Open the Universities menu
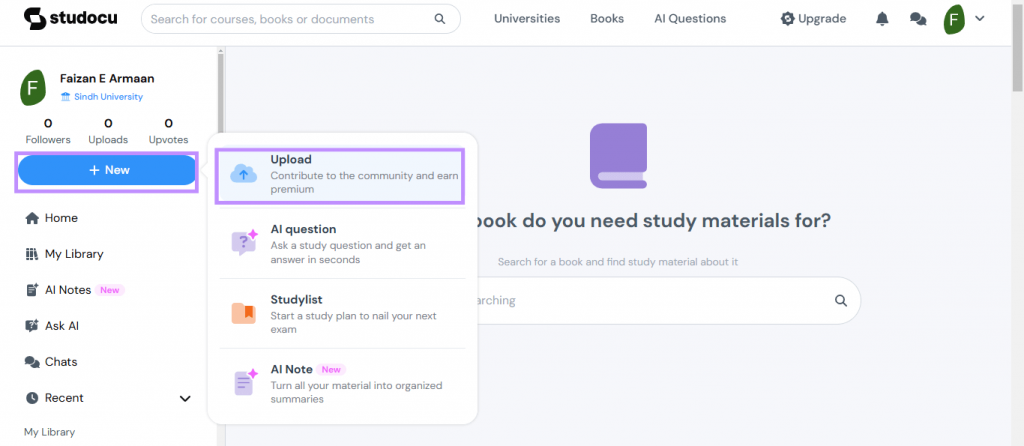 [527, 19]
